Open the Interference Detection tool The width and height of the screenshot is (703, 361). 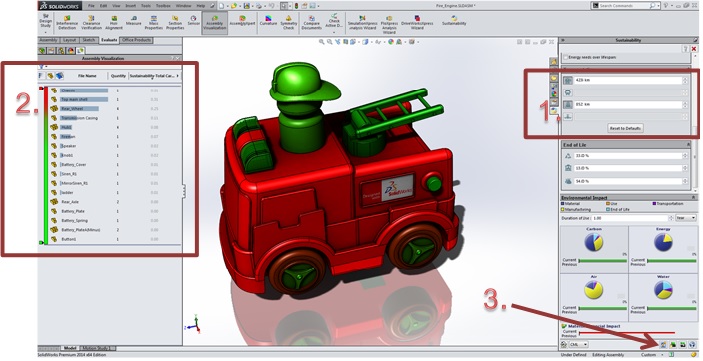[x=67, y=22]
